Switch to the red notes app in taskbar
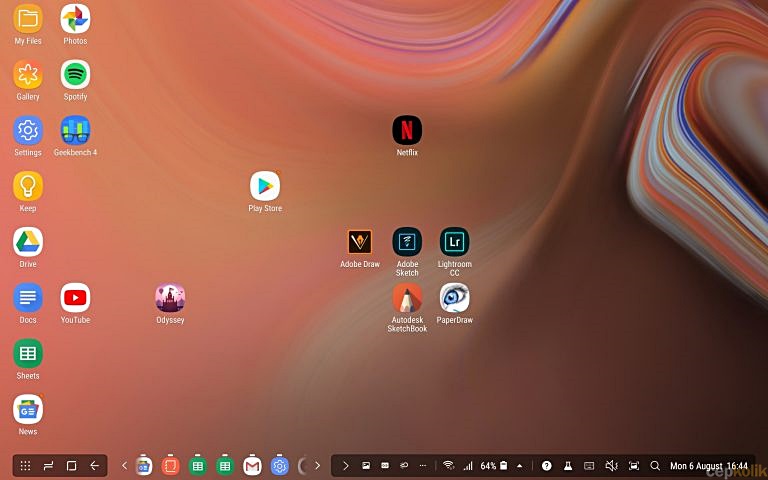 point(170,466)
